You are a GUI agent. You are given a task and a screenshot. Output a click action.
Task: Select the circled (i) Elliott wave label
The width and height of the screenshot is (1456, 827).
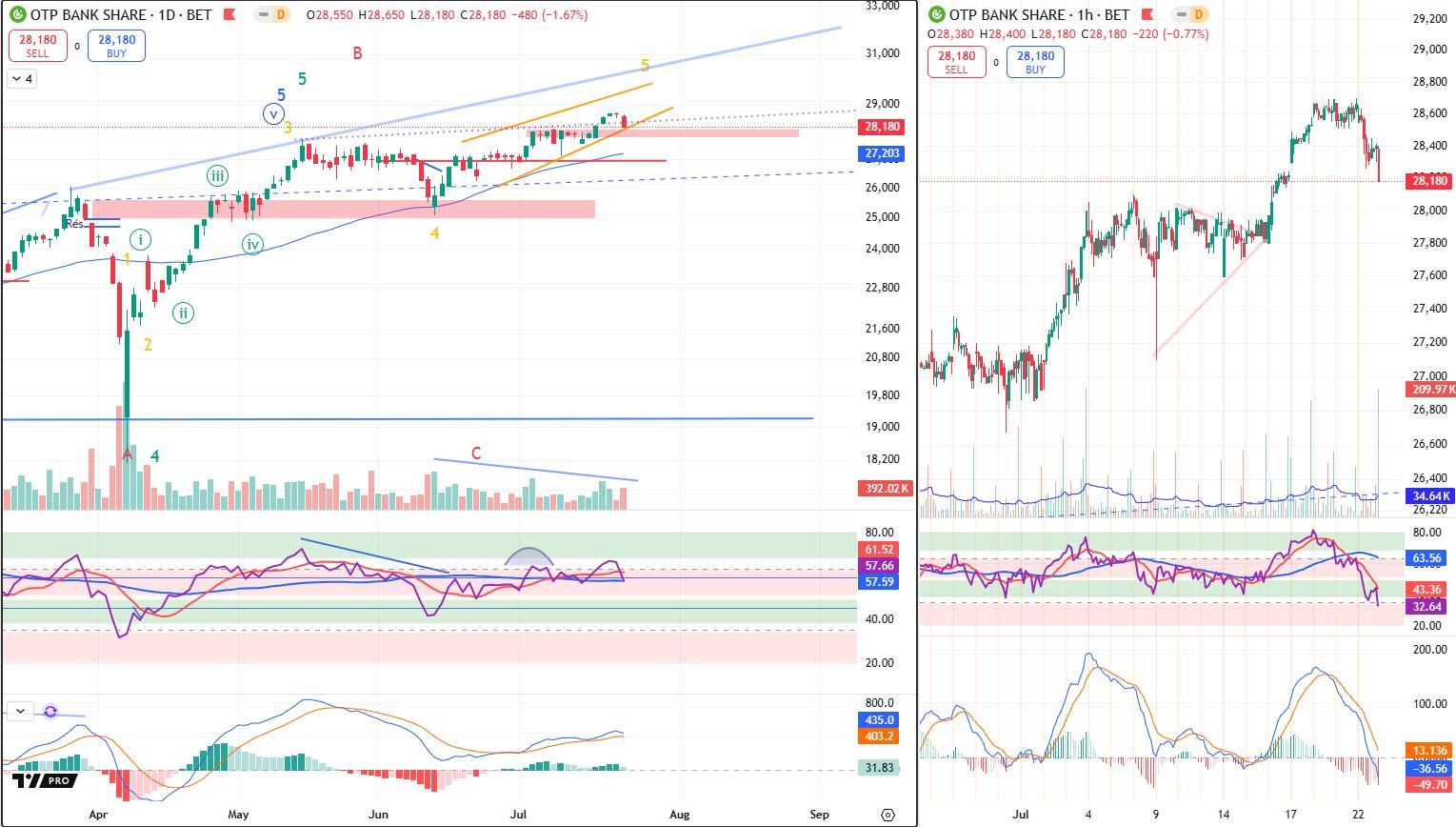coord(140,239)
